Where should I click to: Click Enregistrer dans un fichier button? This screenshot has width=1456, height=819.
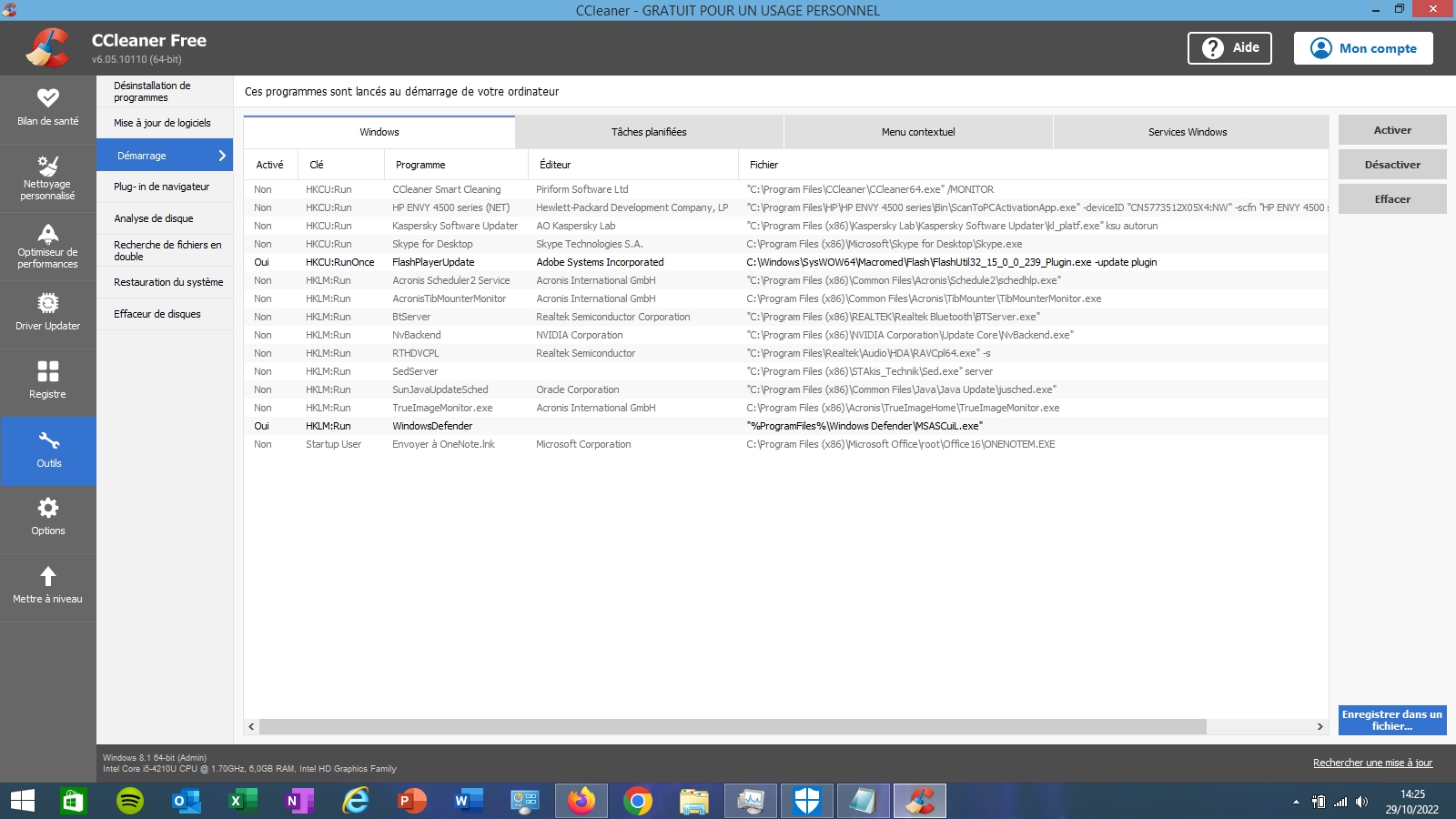coord(1392,720)
